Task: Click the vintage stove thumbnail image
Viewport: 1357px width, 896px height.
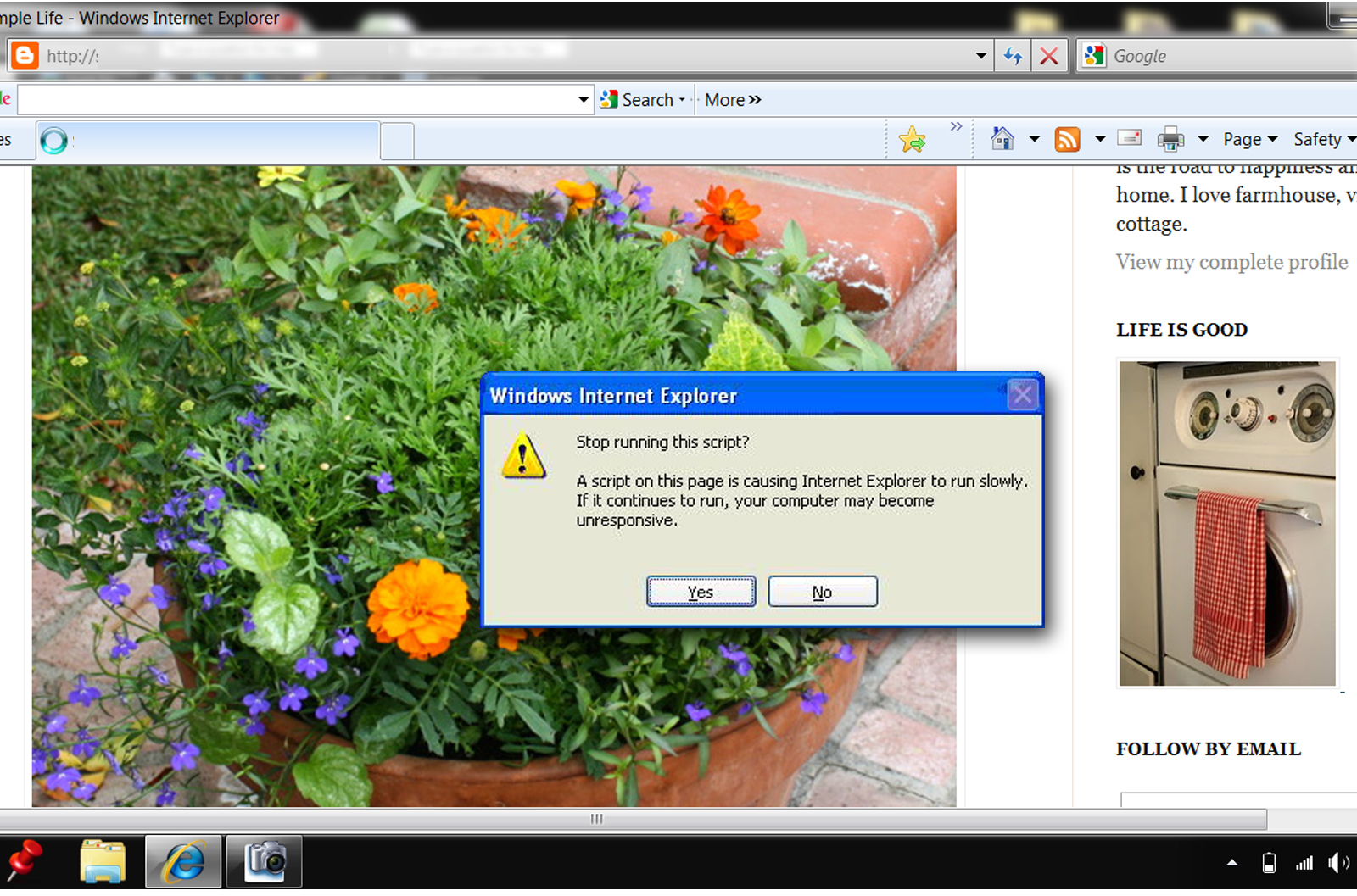Action: 1227,523
